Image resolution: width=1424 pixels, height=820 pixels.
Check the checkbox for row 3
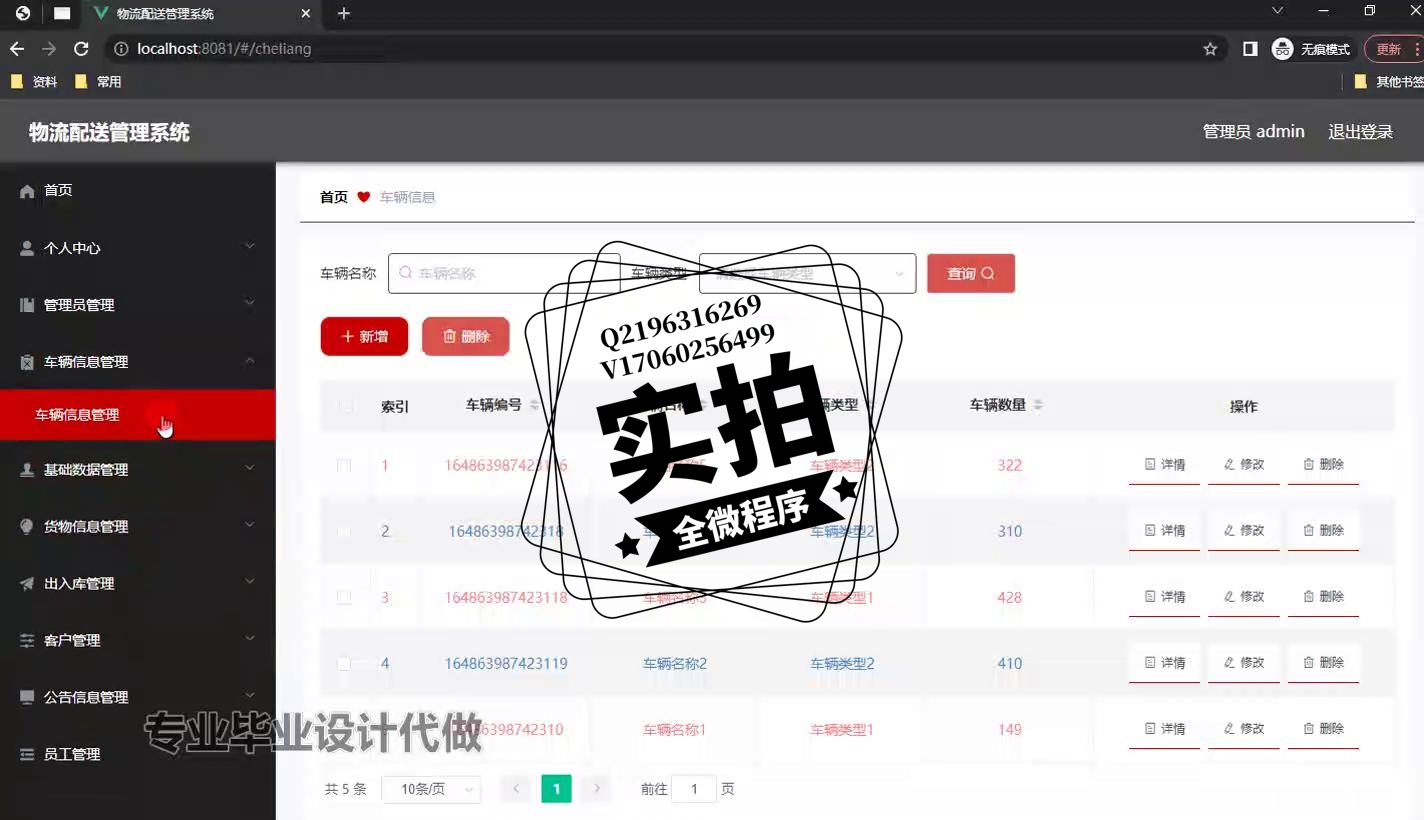tap(344, 597)
